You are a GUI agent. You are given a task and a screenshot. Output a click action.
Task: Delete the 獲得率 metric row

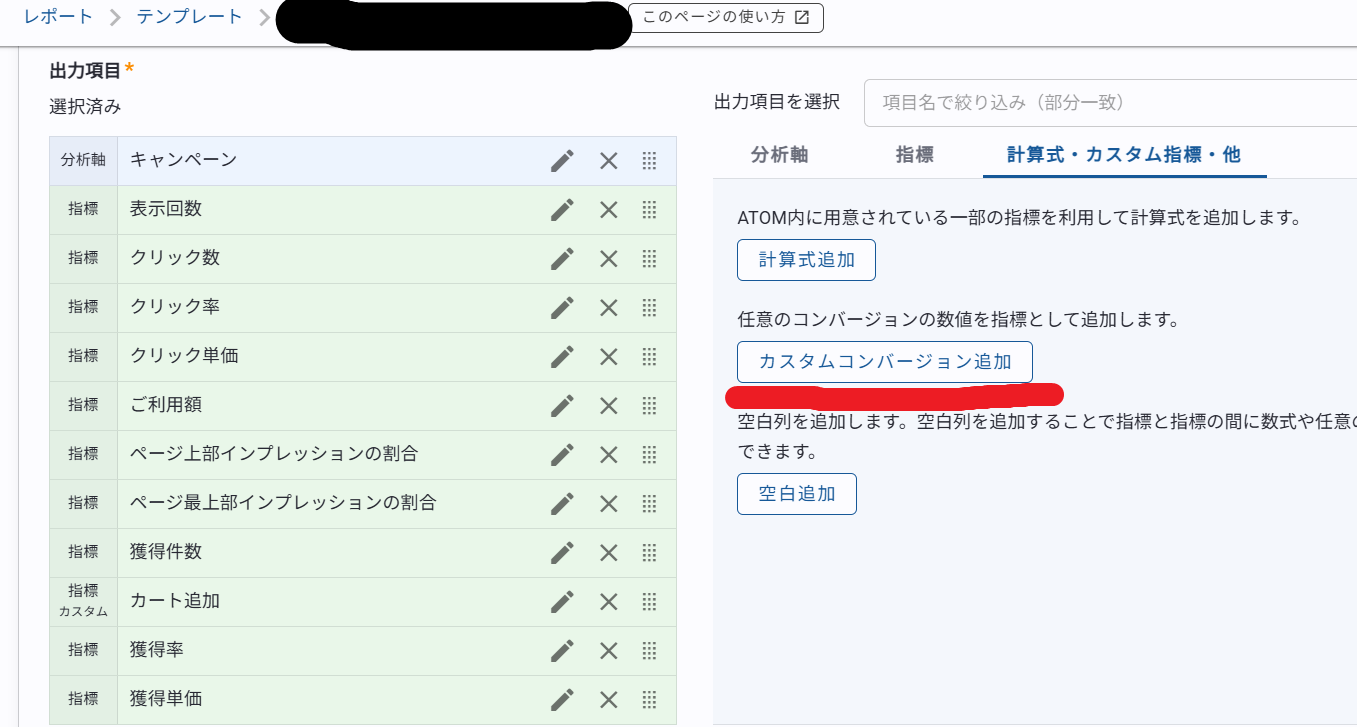coord(608,651)
